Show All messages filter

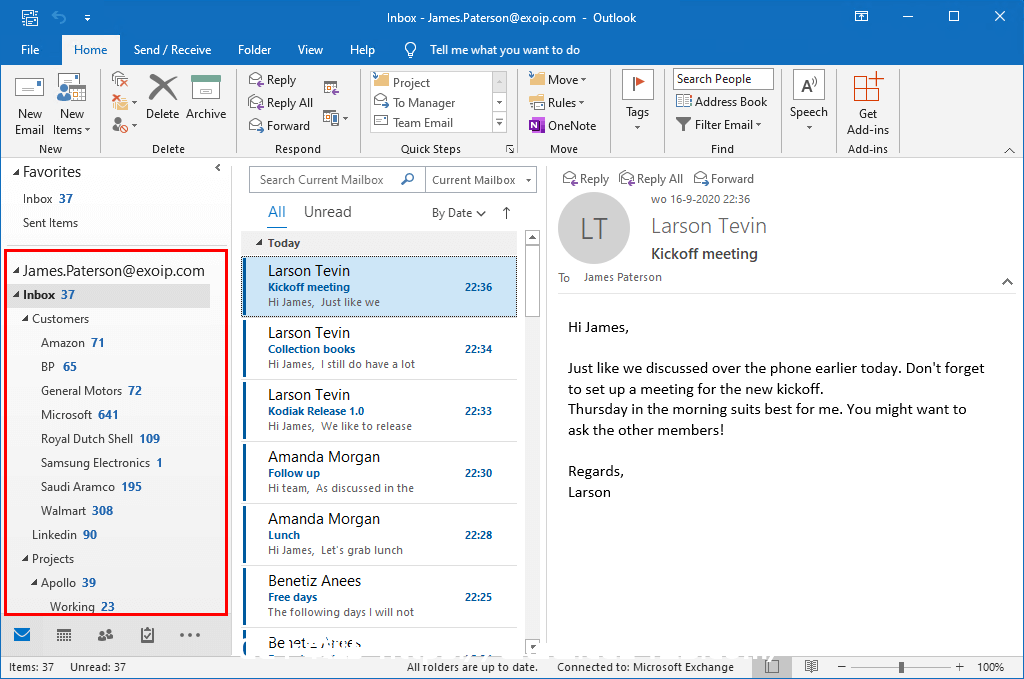coord(277,212)
